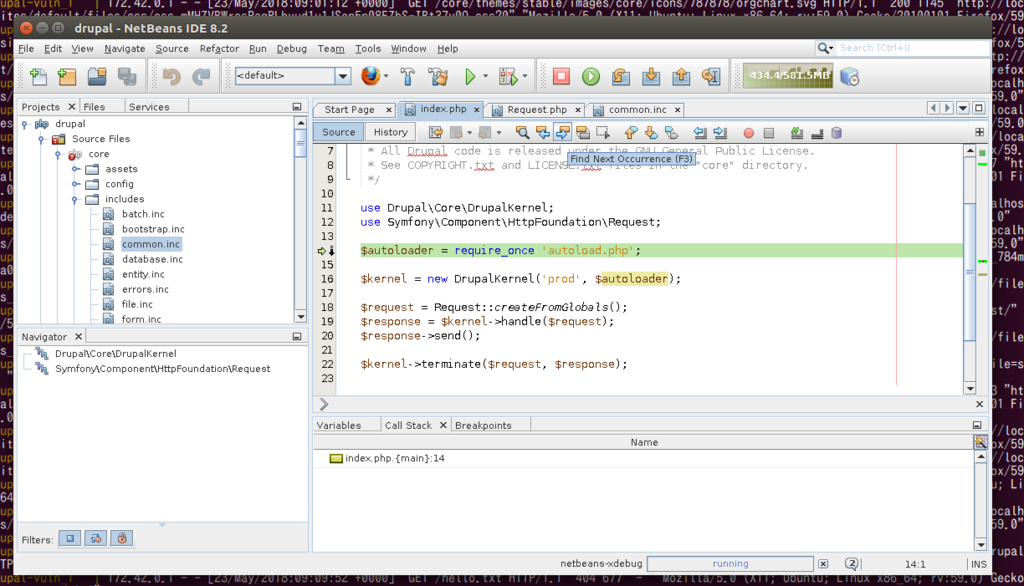Click the Undo icon
Screen dimensions: 1024x586
point(172,76)
